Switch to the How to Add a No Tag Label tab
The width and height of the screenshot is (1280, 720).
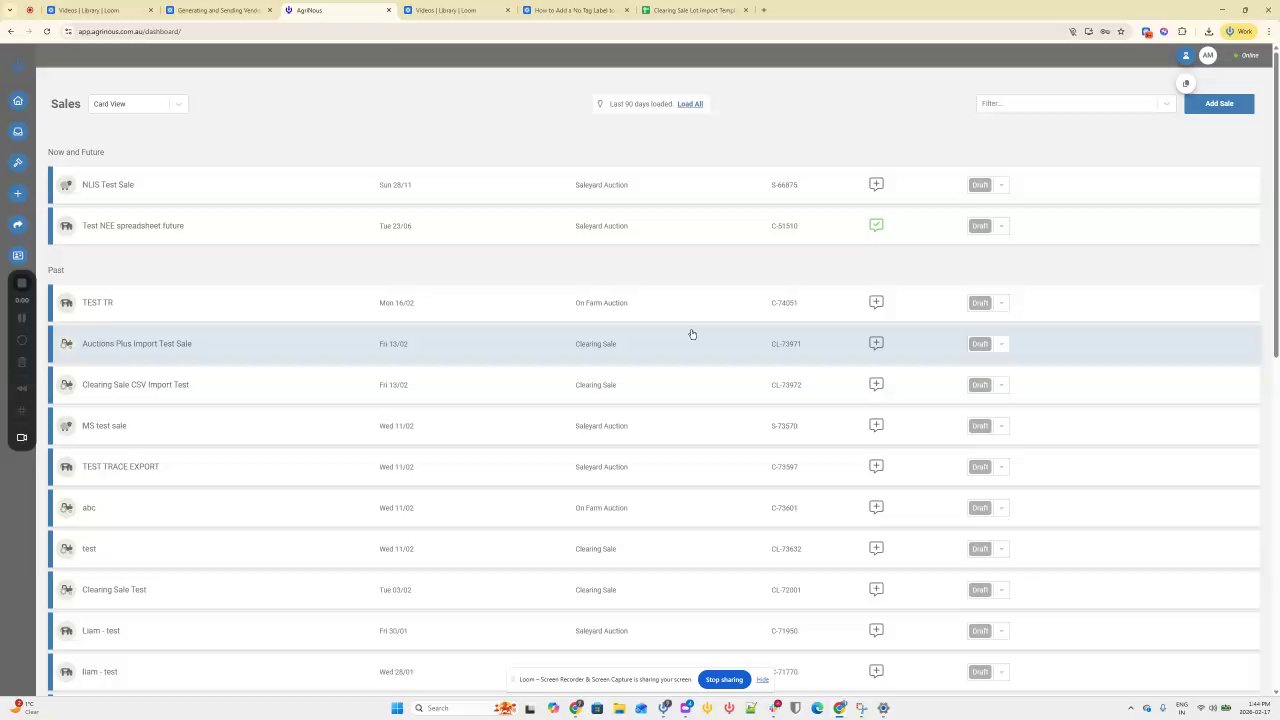[575, 10]
